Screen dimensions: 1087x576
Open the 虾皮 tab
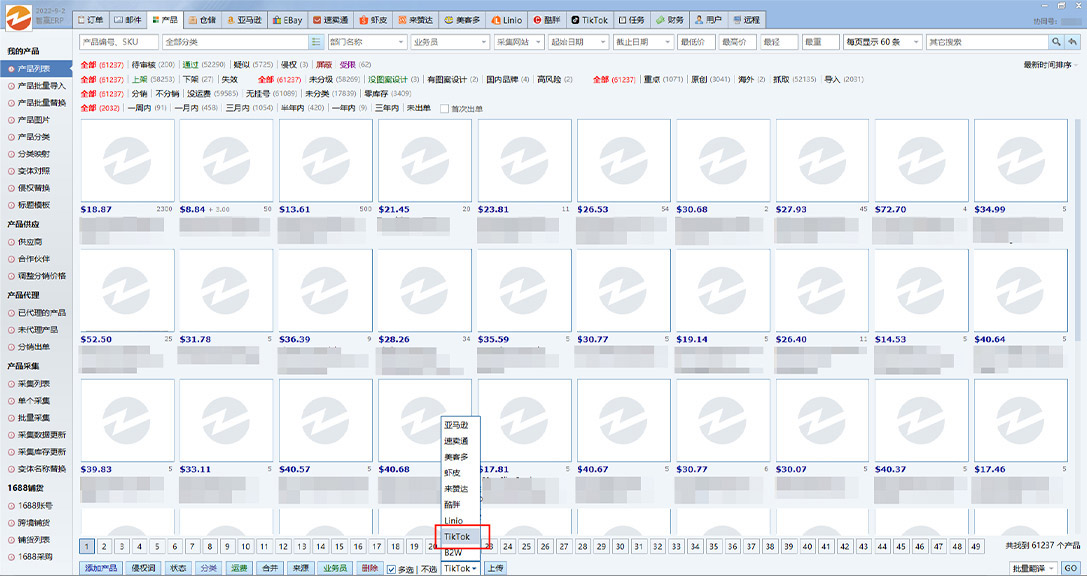click(374, 20)
